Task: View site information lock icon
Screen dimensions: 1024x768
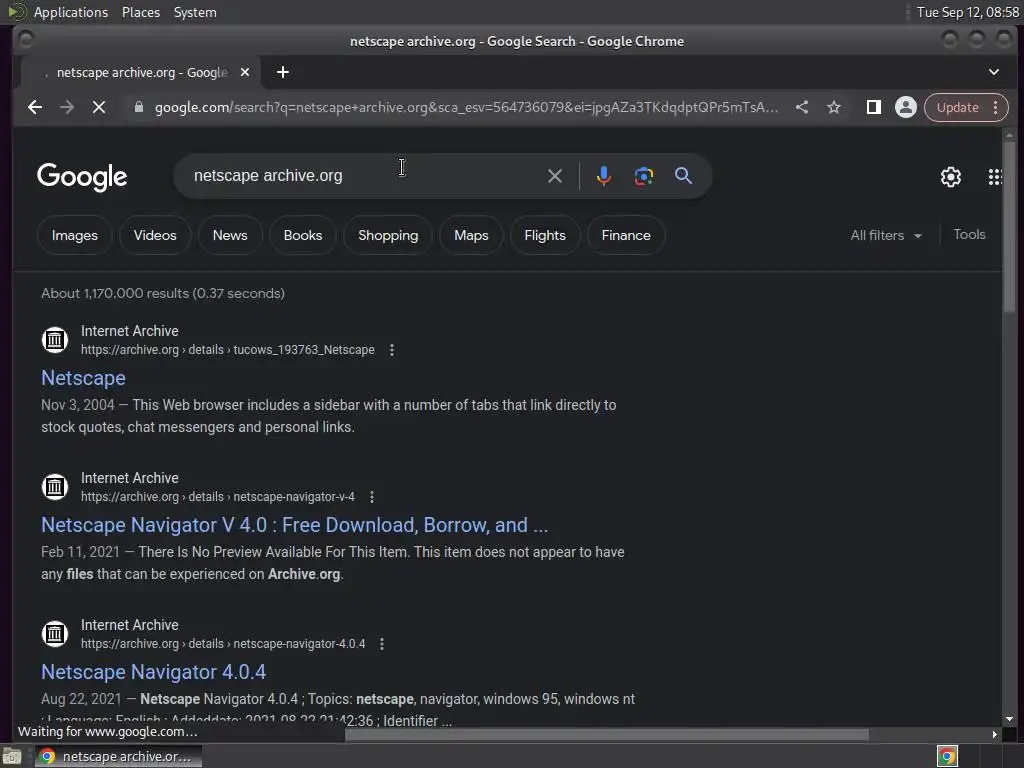Action: tap(138, 107)
